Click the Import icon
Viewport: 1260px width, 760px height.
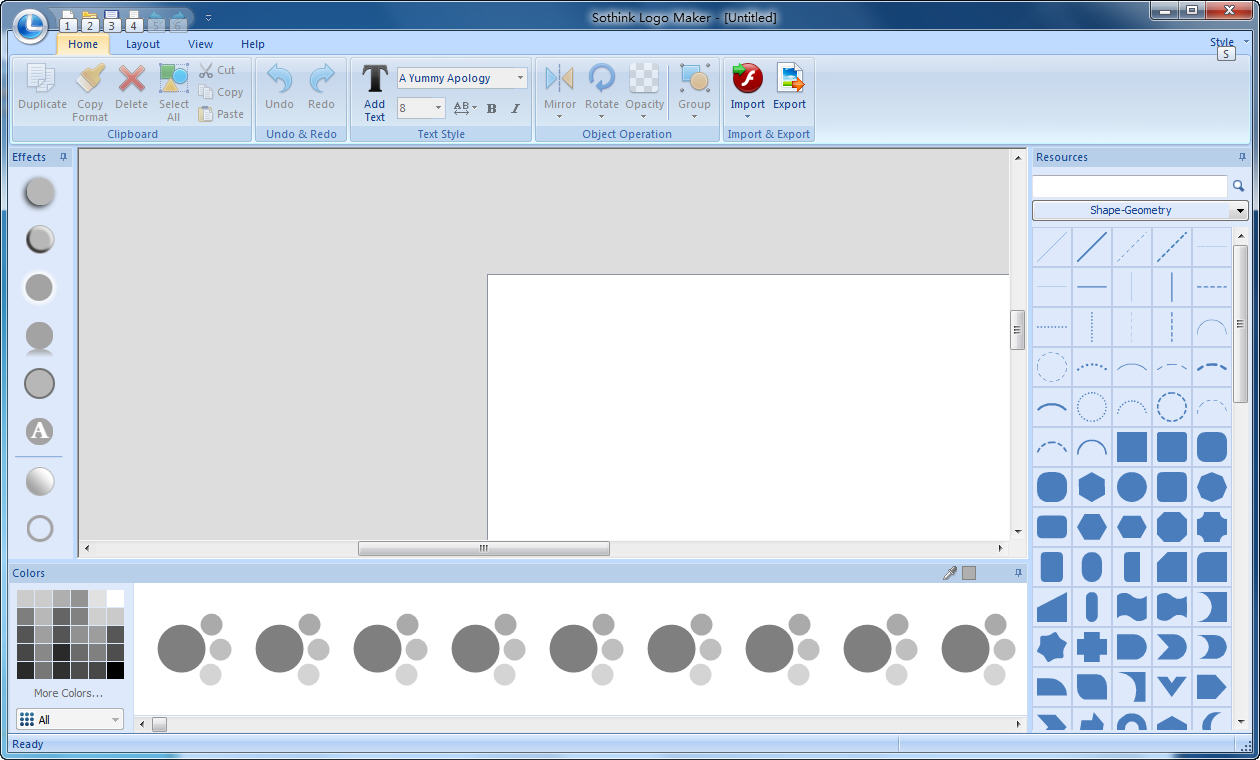pos(747,79)
